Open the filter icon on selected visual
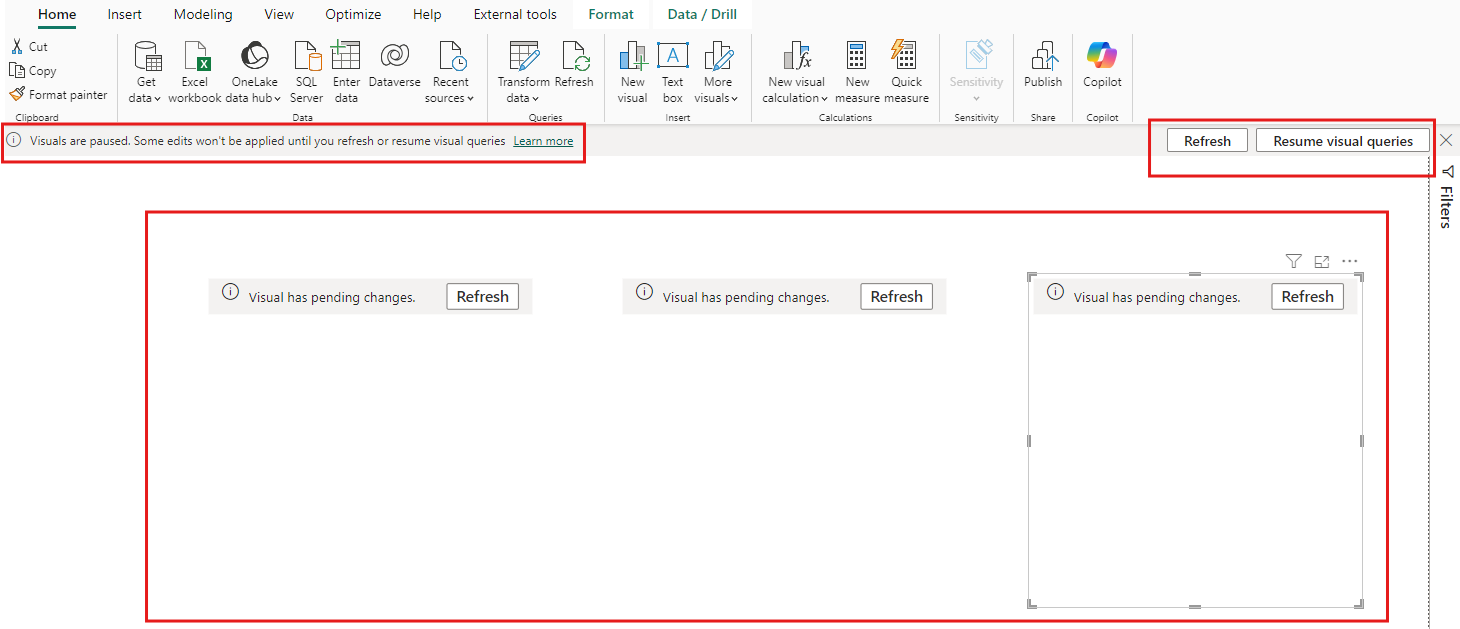This screenshot has width=1460, height=629. pos(1293,261)
